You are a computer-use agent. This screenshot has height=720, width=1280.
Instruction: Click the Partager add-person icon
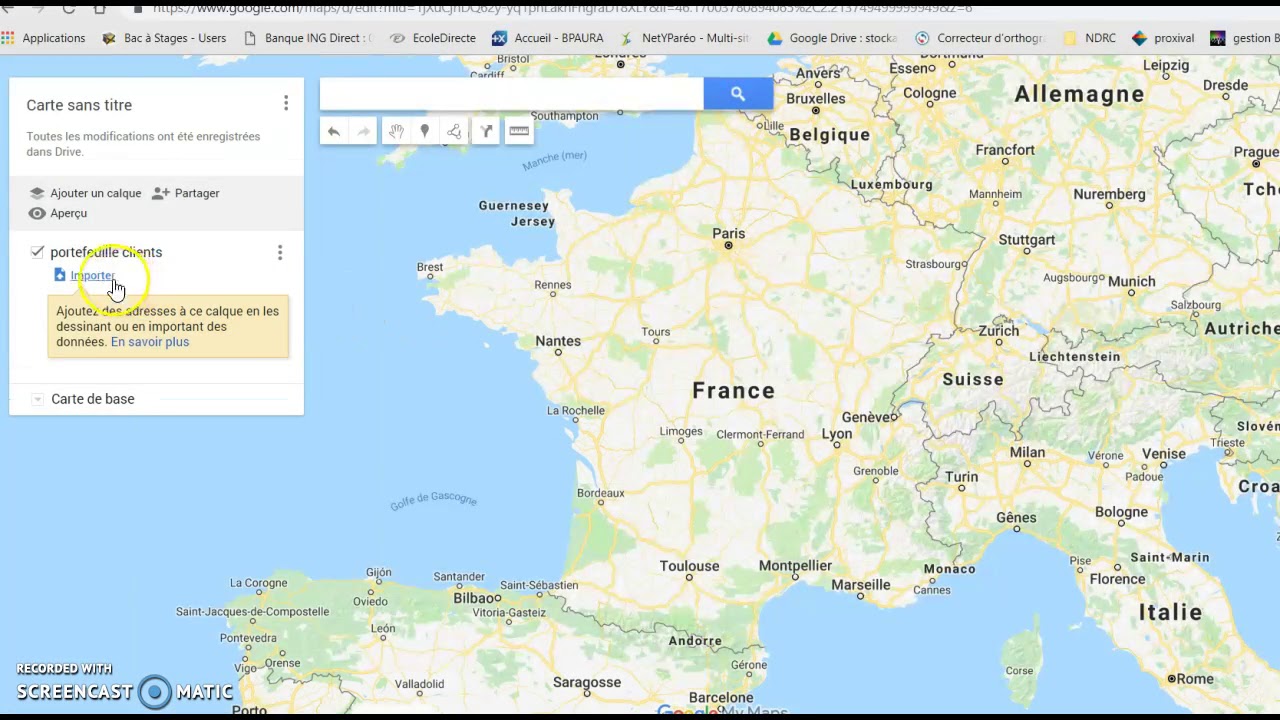coord(160,193)
